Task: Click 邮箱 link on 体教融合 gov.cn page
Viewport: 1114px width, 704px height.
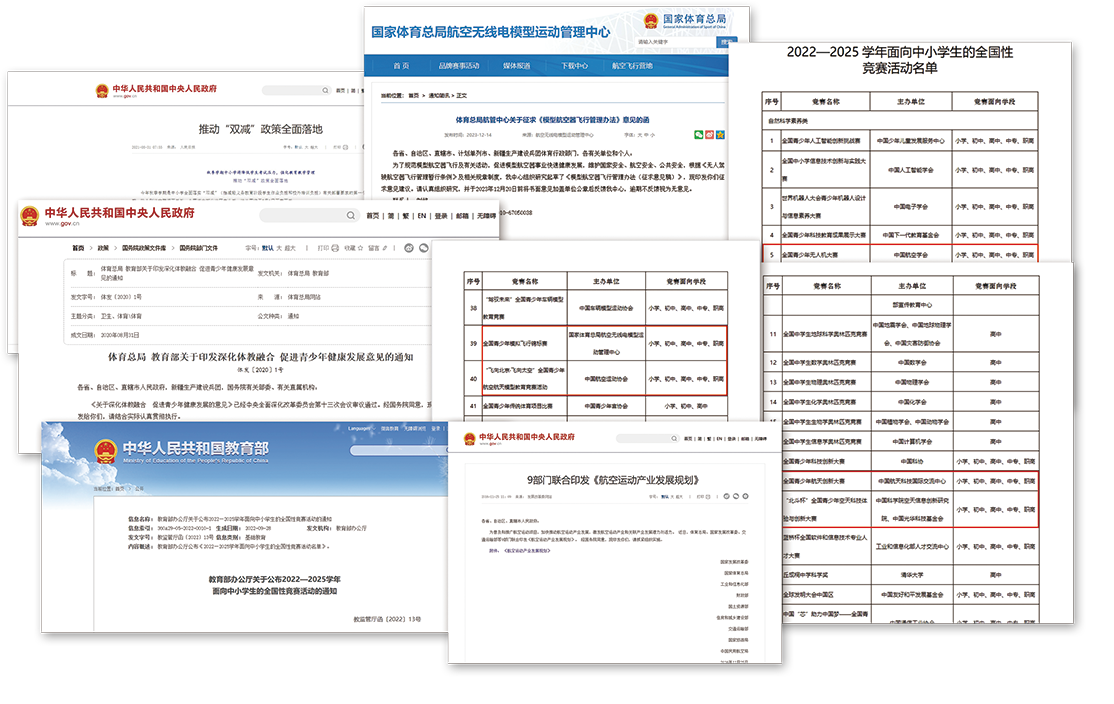Action: pyautogui.click(x=463, y=216)
